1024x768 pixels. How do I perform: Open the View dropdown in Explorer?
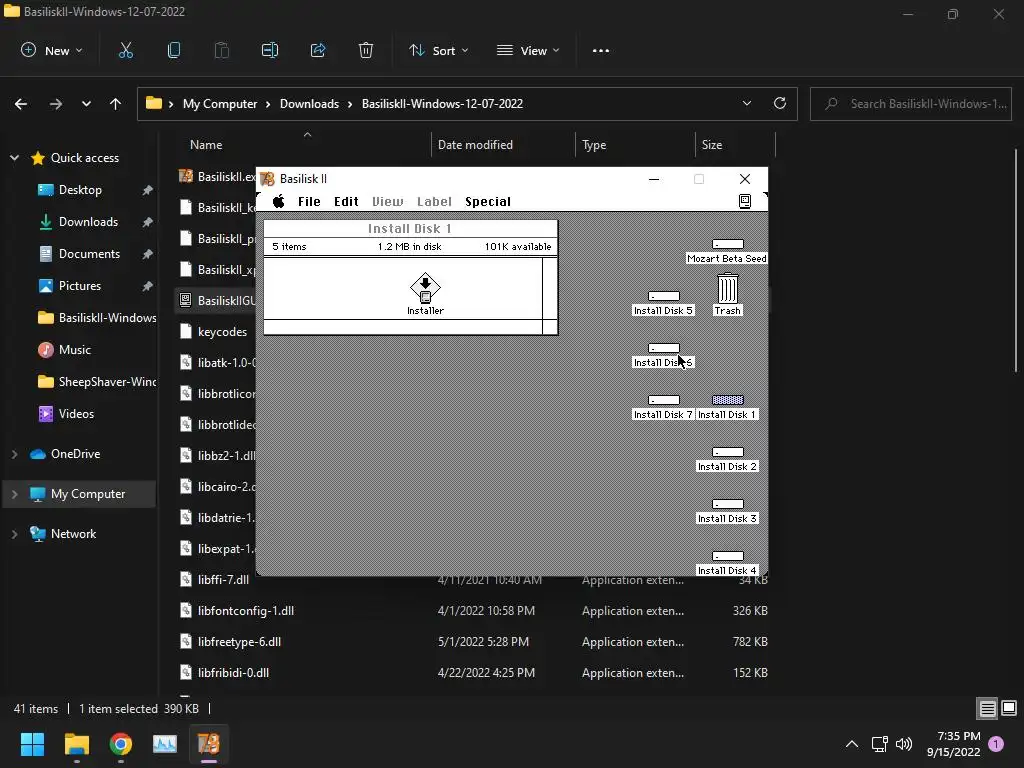528,50
